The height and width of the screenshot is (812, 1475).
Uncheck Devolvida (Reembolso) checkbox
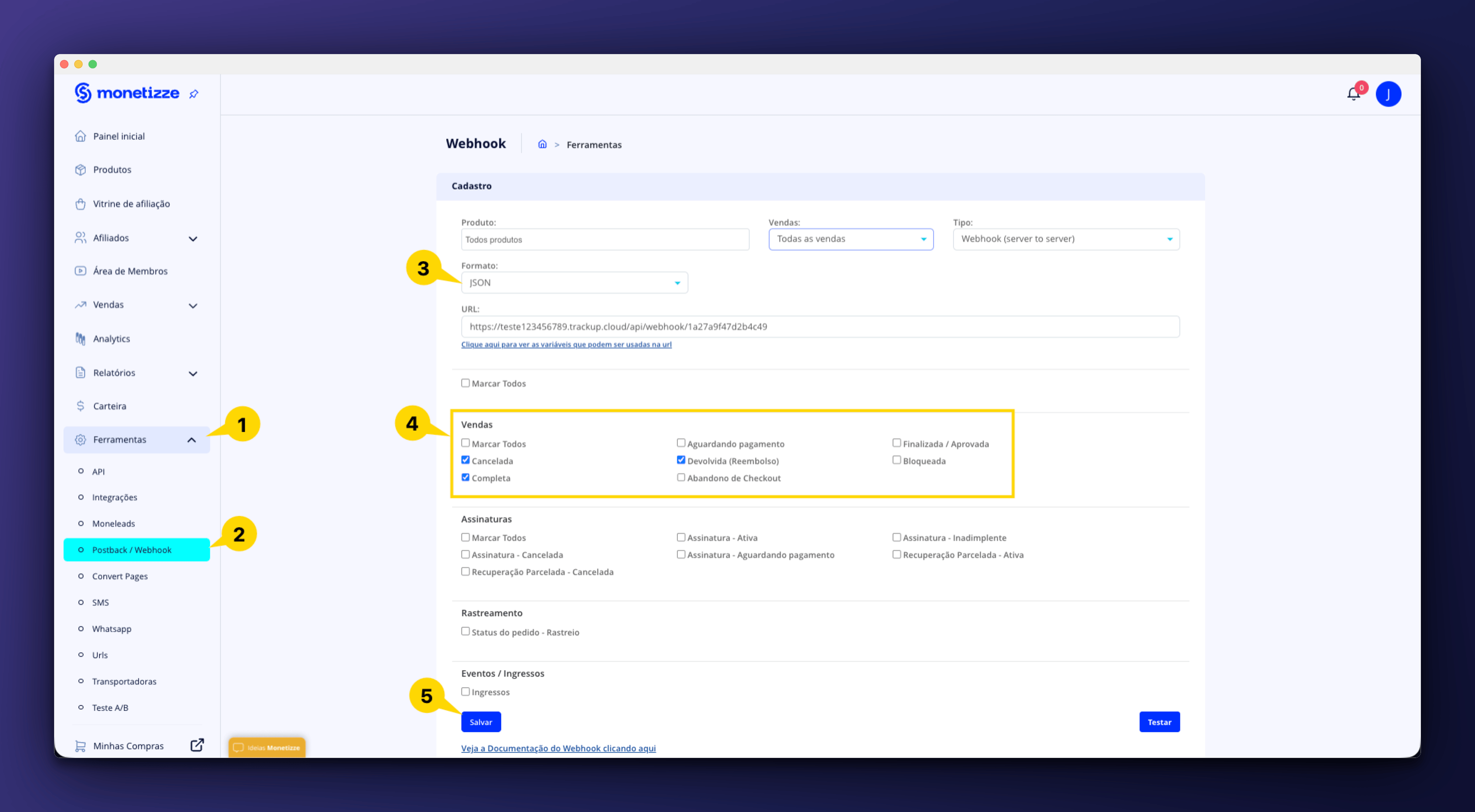point(681,460)
